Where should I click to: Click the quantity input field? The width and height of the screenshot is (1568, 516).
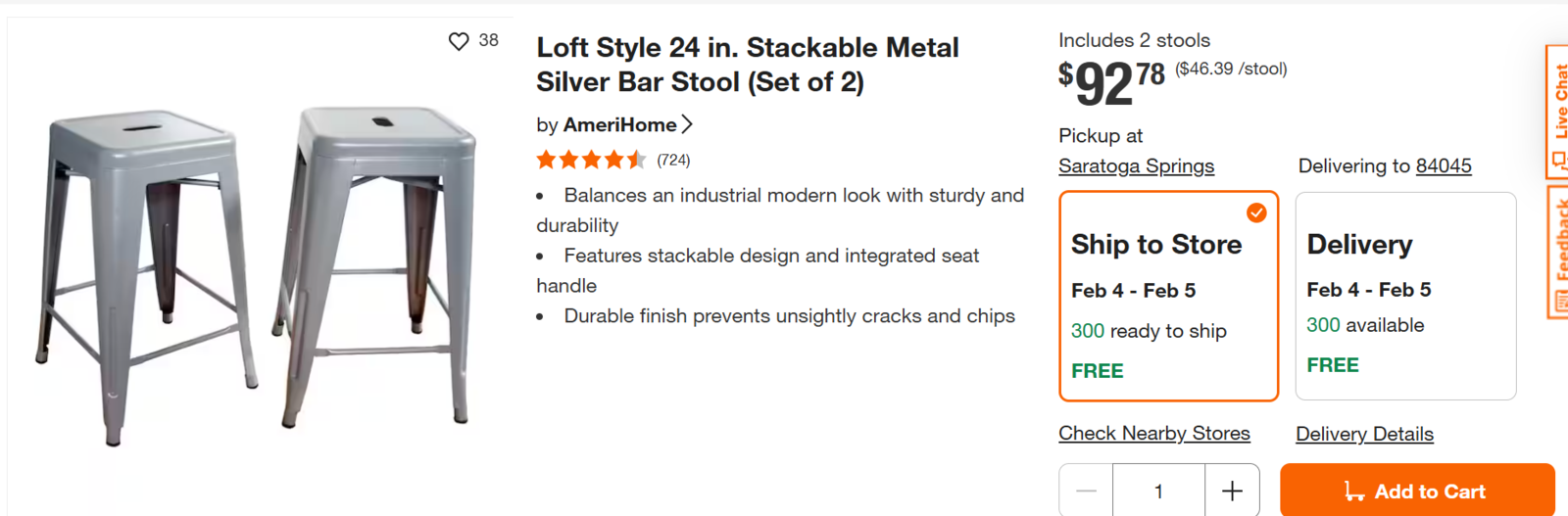[x=1158, y=491]
